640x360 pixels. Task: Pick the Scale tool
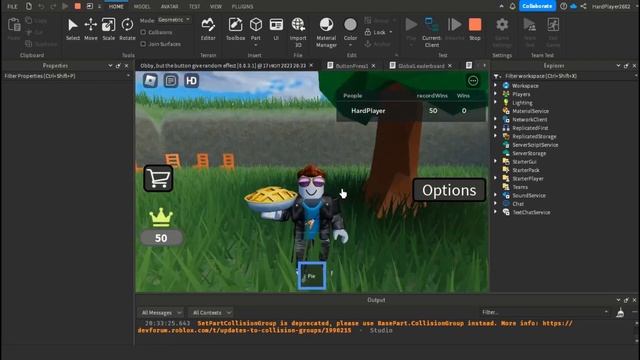pos(108,29)
